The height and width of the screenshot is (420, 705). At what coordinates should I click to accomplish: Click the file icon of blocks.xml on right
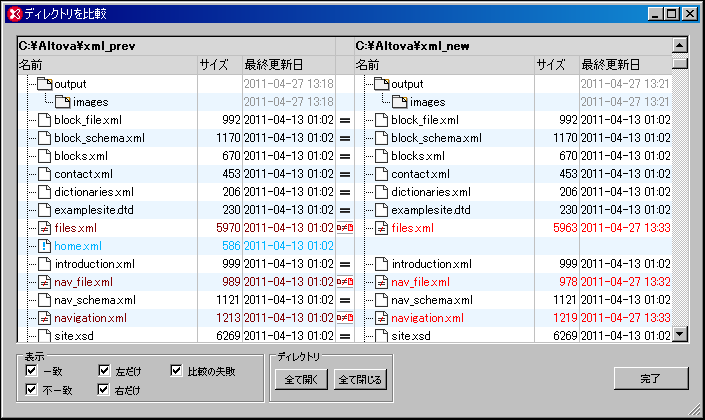pos(382,156)
